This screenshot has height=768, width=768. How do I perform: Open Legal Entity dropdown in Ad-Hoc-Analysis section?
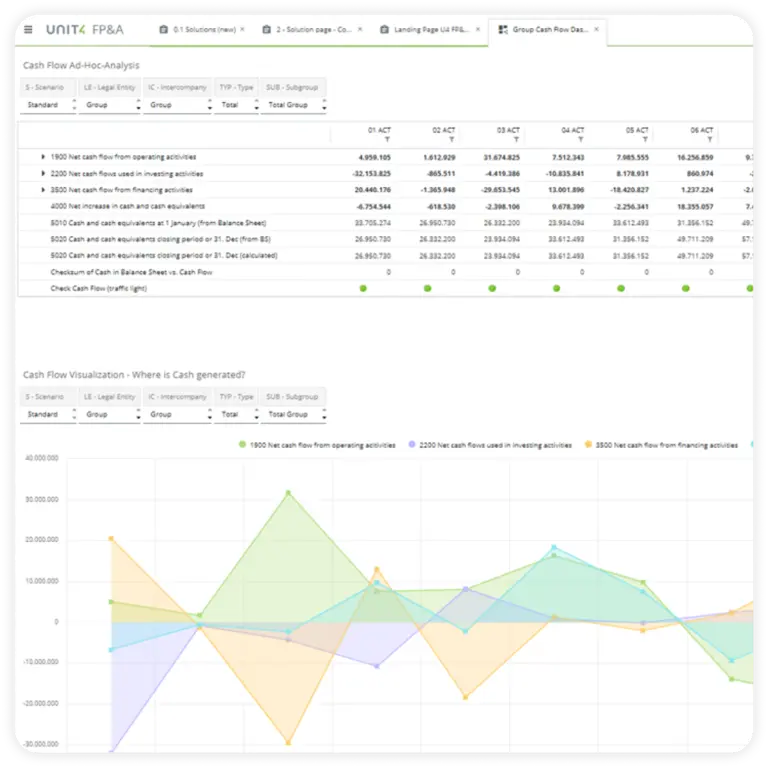[x=110, y=105]
